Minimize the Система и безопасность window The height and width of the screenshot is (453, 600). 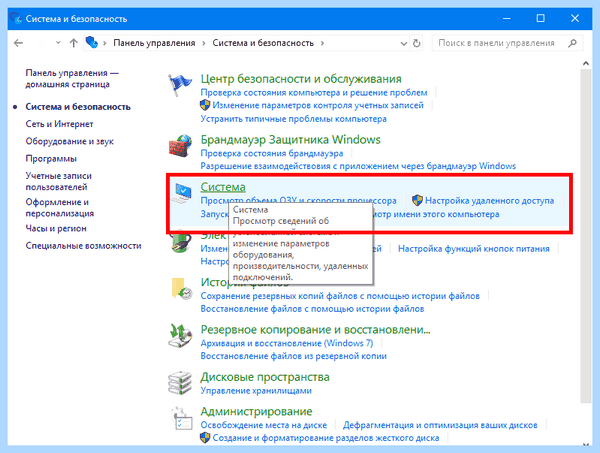(507, 18)
